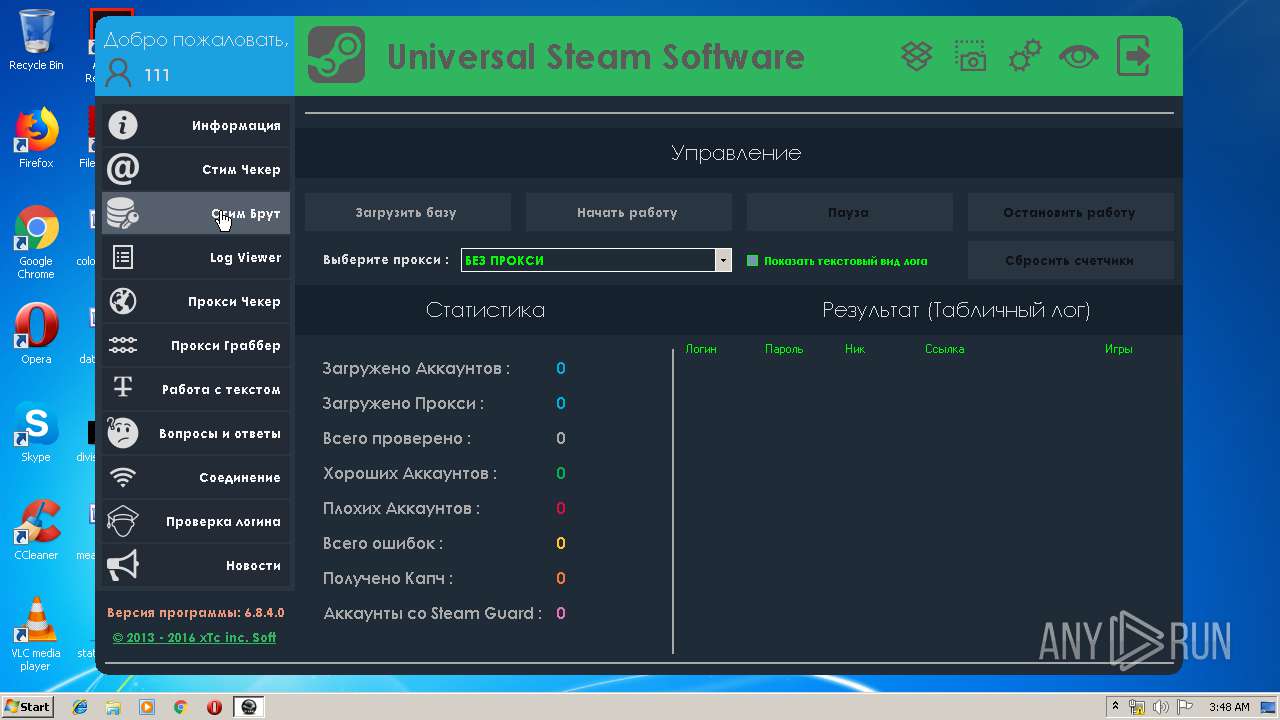Click the Игры column header
The image size is (1280, 720).
(x=1118, y=349)
